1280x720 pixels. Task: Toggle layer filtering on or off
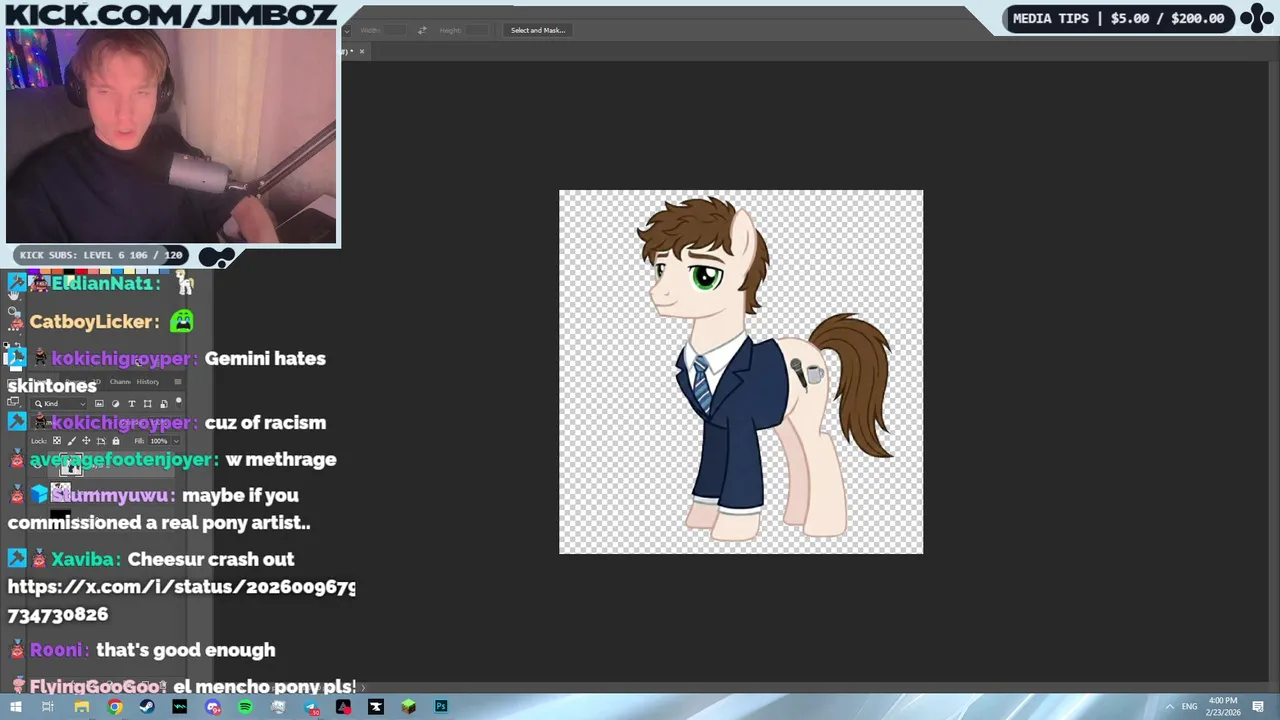pos(179,403)
